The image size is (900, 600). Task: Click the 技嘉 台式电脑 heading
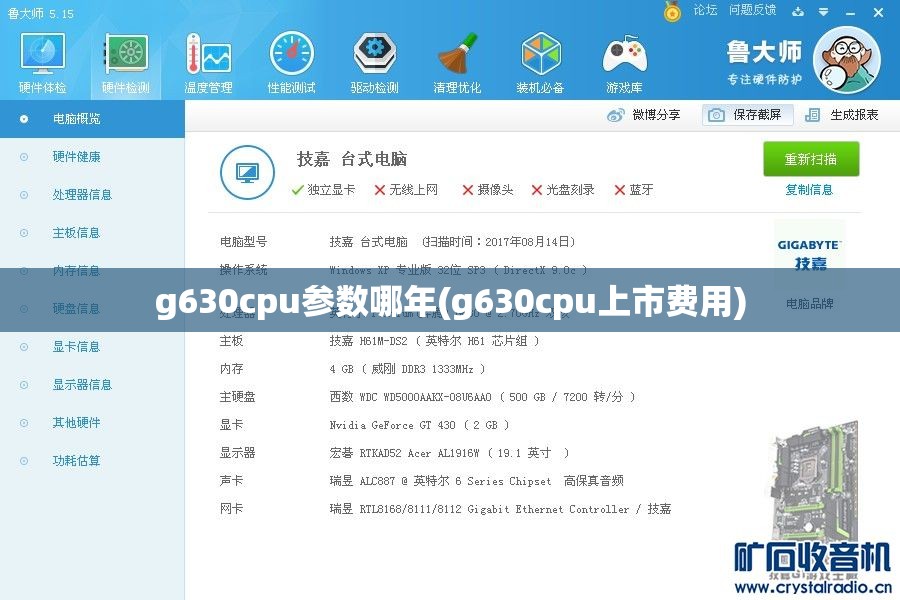click(352, 159)
